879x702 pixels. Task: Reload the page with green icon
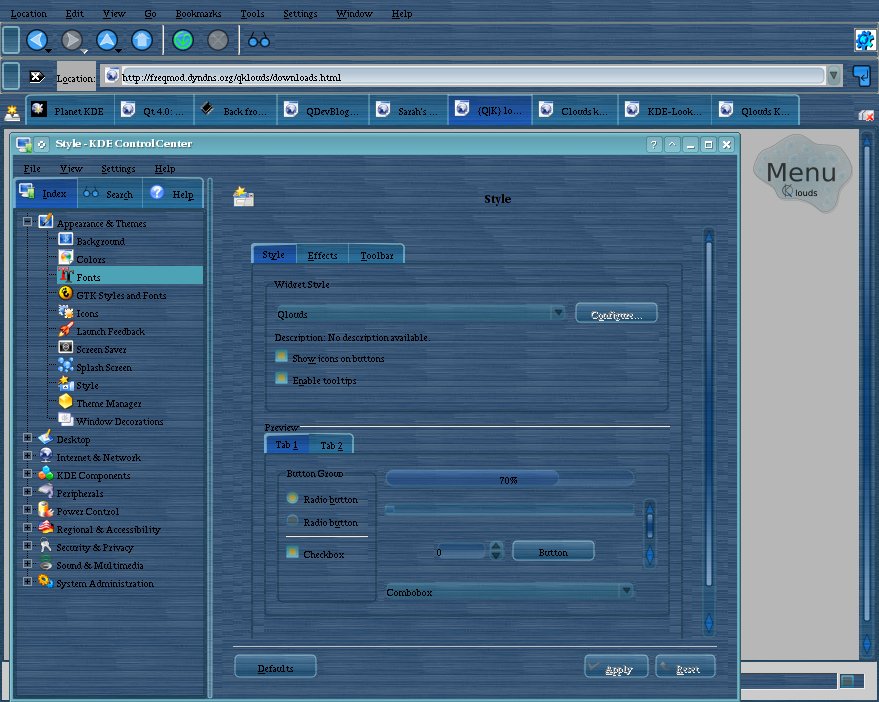(183, 40)
